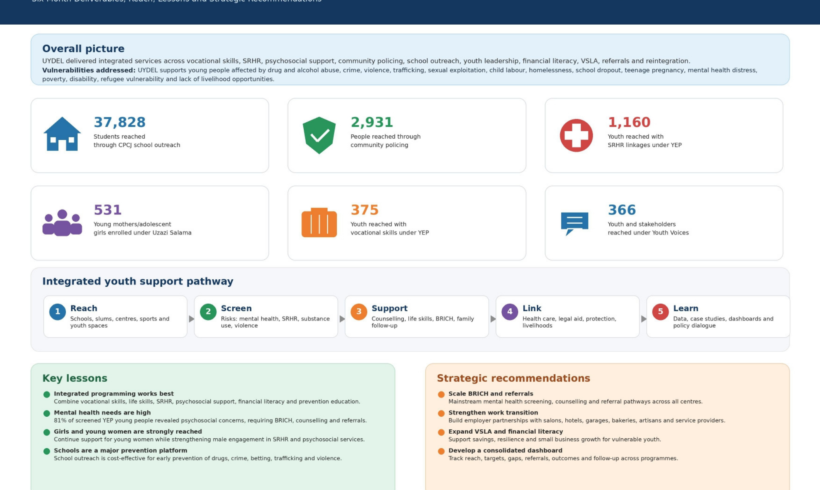Click the Support step title
The width and height of the screenshot is (820, 490).
click(x=389, y=309)
